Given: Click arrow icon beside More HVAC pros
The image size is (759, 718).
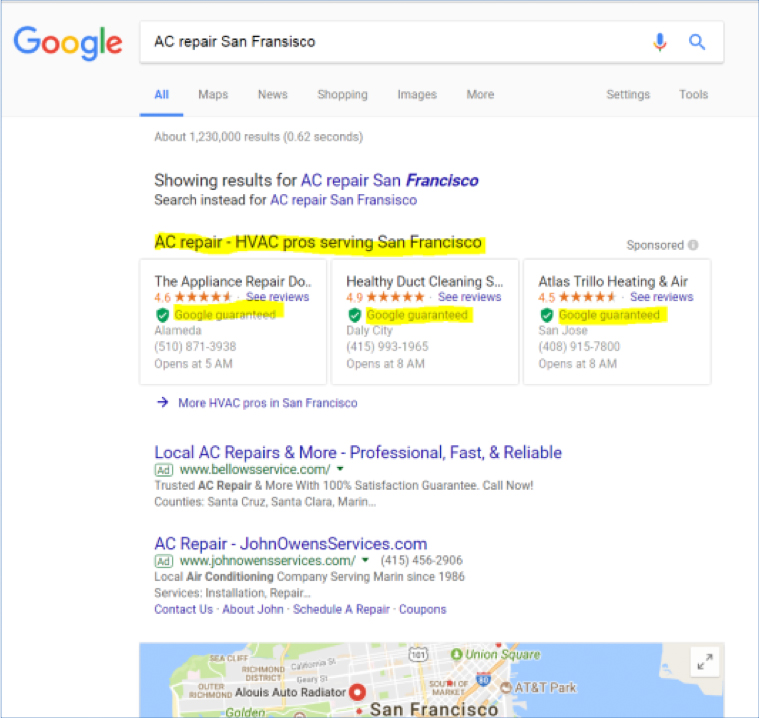Looking at the screenshot, I should pyautogui.click(x=163, y=402).
